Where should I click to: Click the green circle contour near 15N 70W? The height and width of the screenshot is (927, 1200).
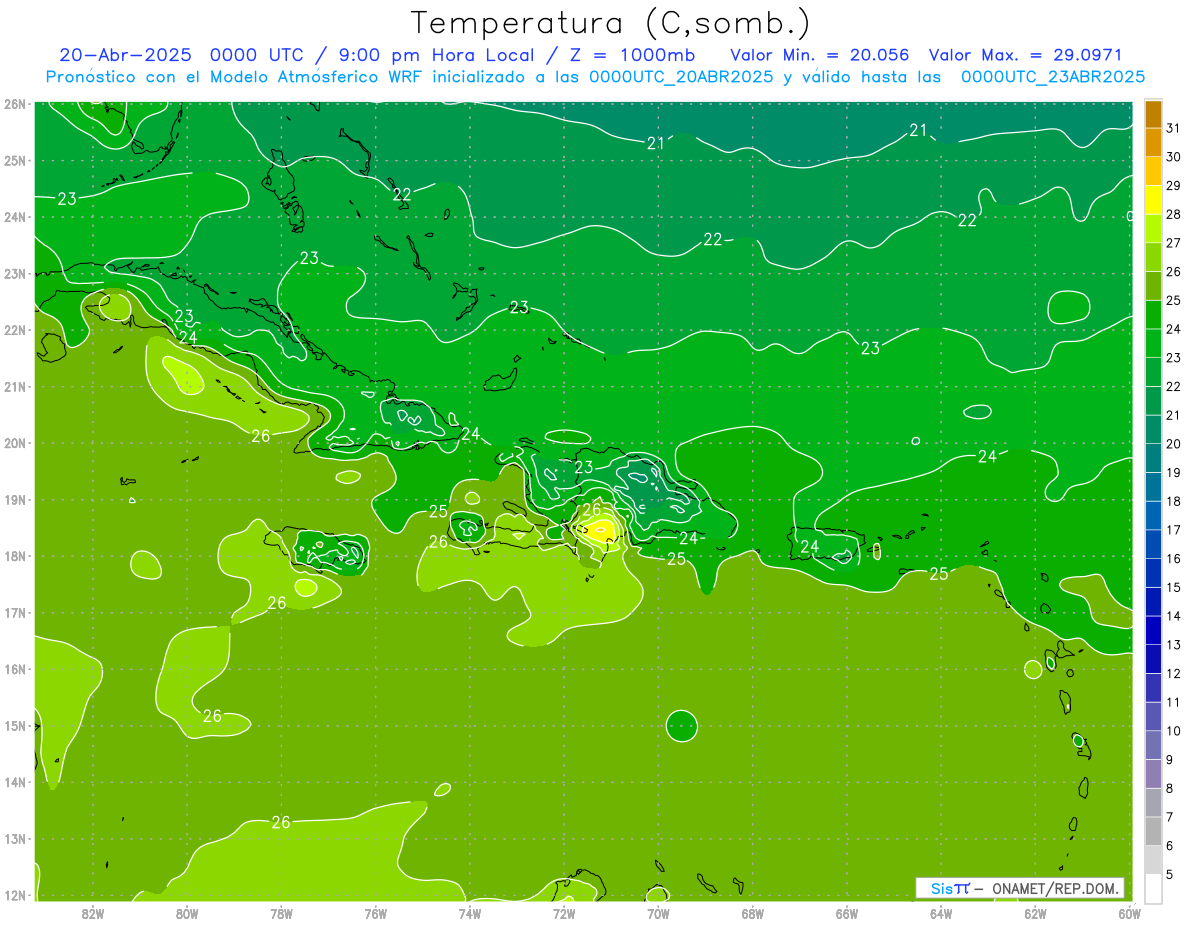point(681,726)
